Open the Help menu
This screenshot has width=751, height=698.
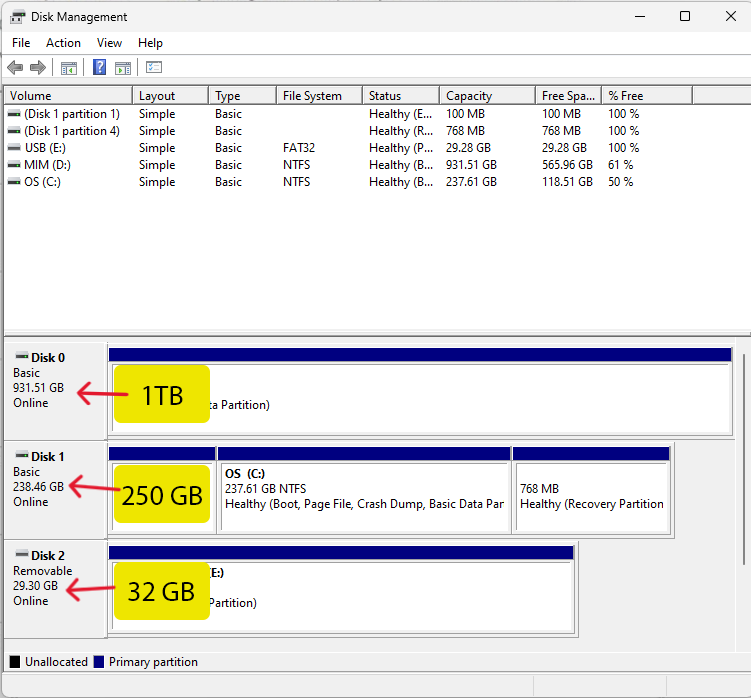[x=150, y=43]
